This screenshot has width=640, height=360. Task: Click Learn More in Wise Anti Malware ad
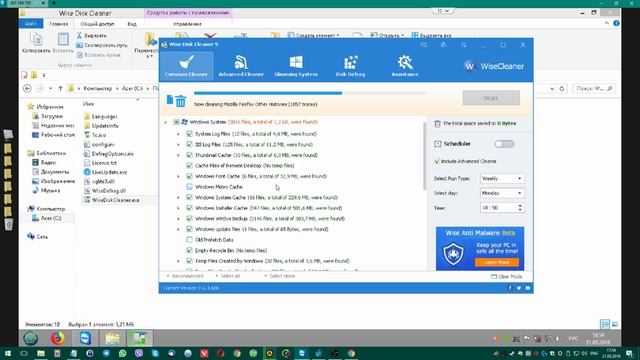[x=497, y=262]
